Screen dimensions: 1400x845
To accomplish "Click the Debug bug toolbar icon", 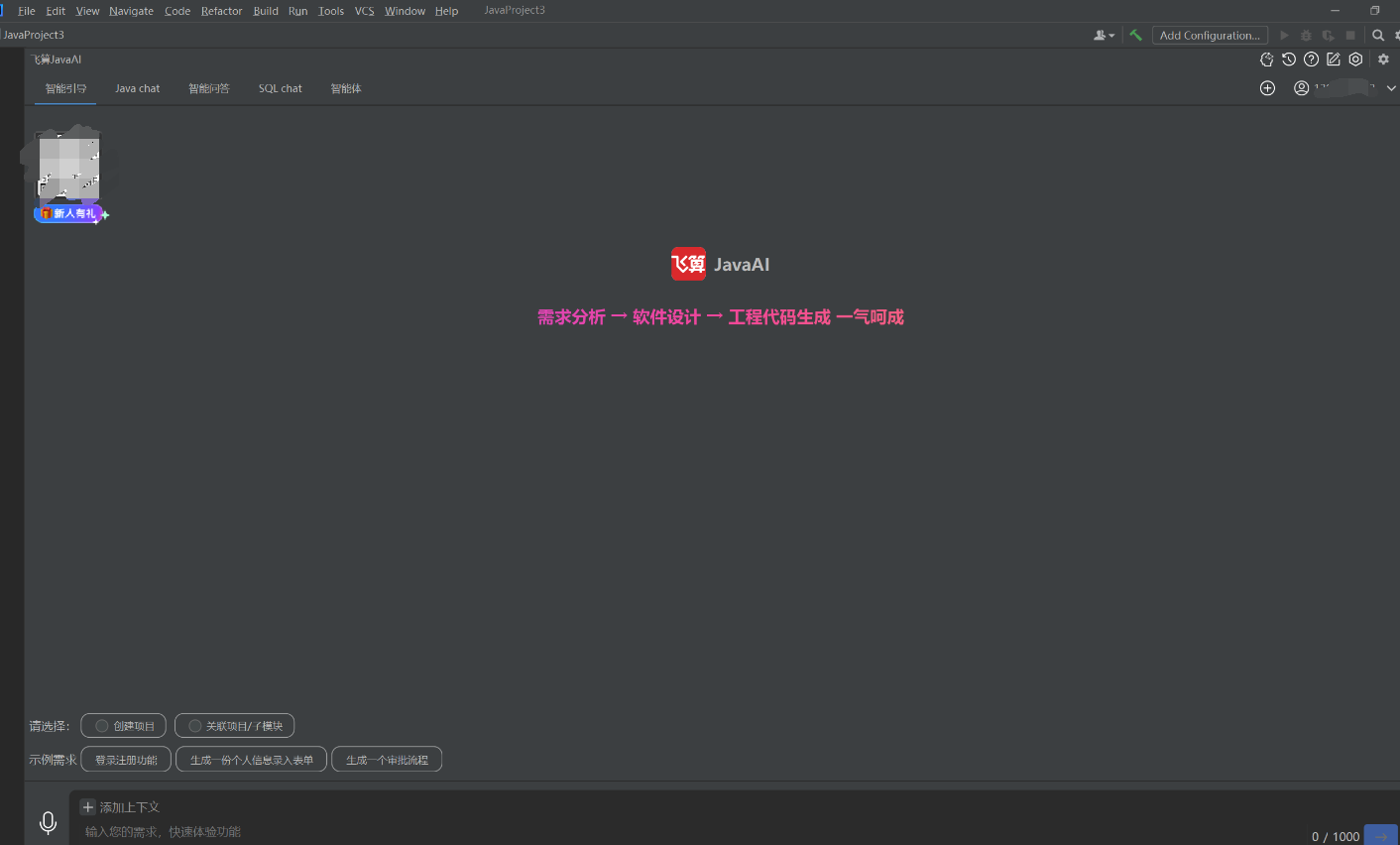I will pyautogui.click(x=1306, y=35).
